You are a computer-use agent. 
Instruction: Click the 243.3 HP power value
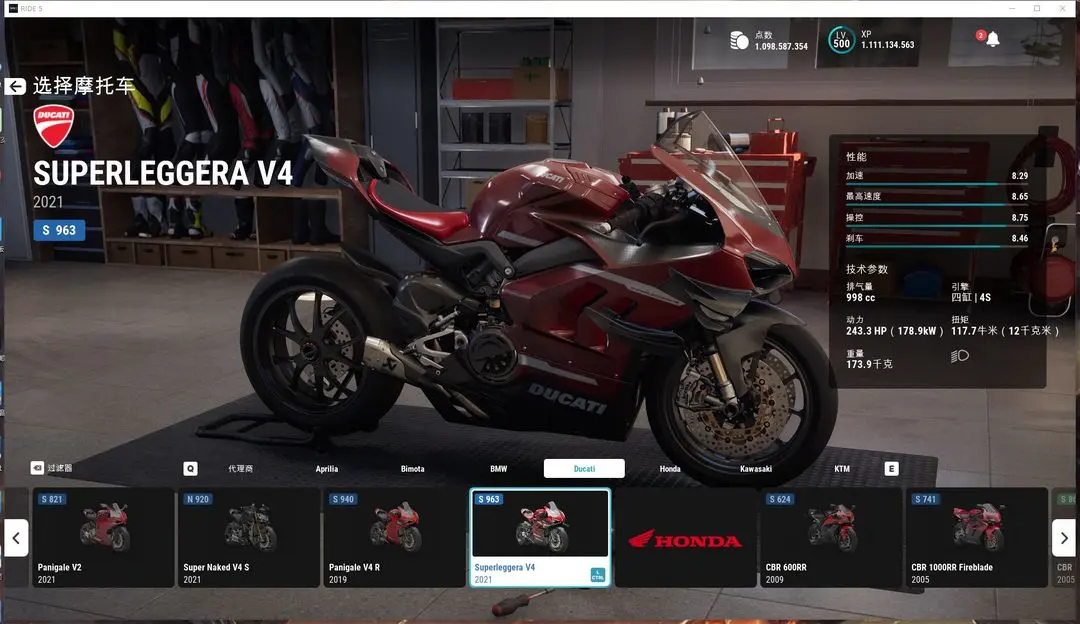click(x=895, y=331)
